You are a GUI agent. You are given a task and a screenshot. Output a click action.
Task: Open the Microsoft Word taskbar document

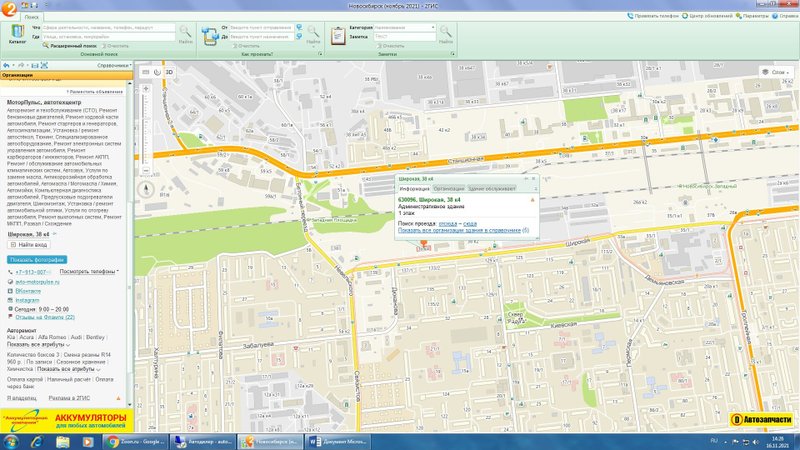(x=337, y=441)
